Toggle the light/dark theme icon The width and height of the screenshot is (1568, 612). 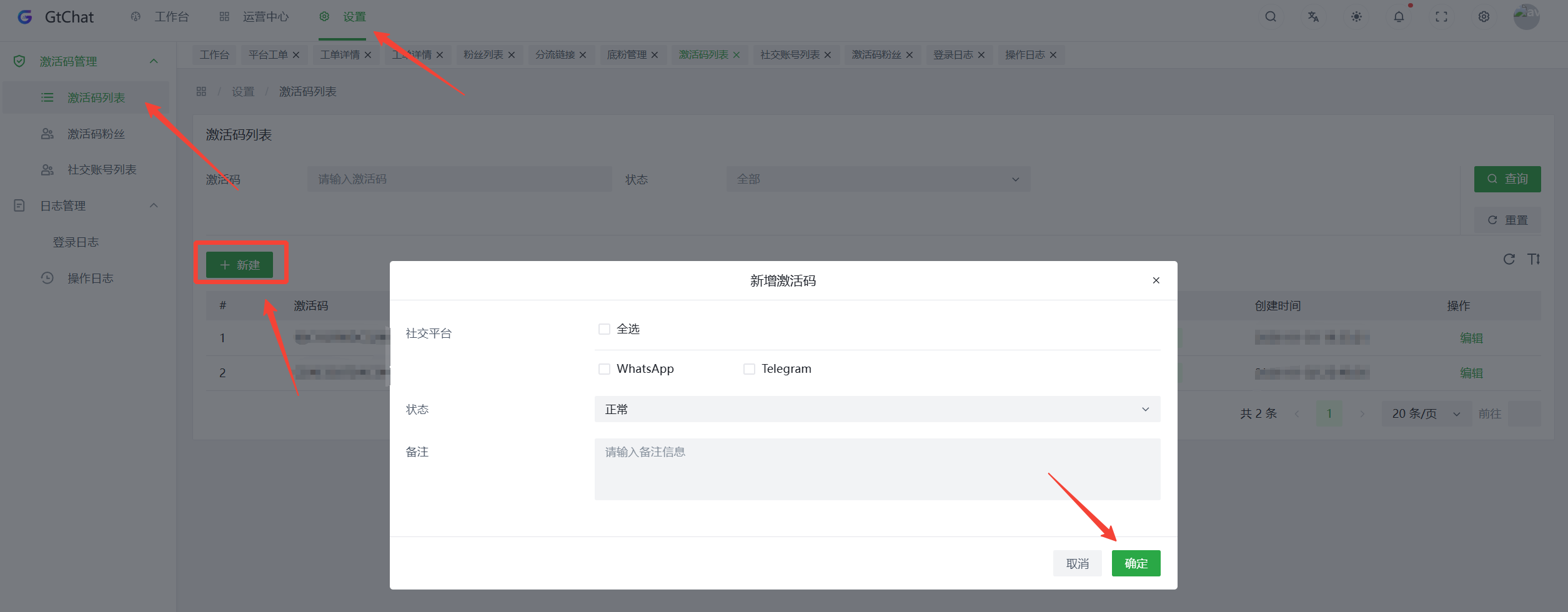click(1356, 17)
